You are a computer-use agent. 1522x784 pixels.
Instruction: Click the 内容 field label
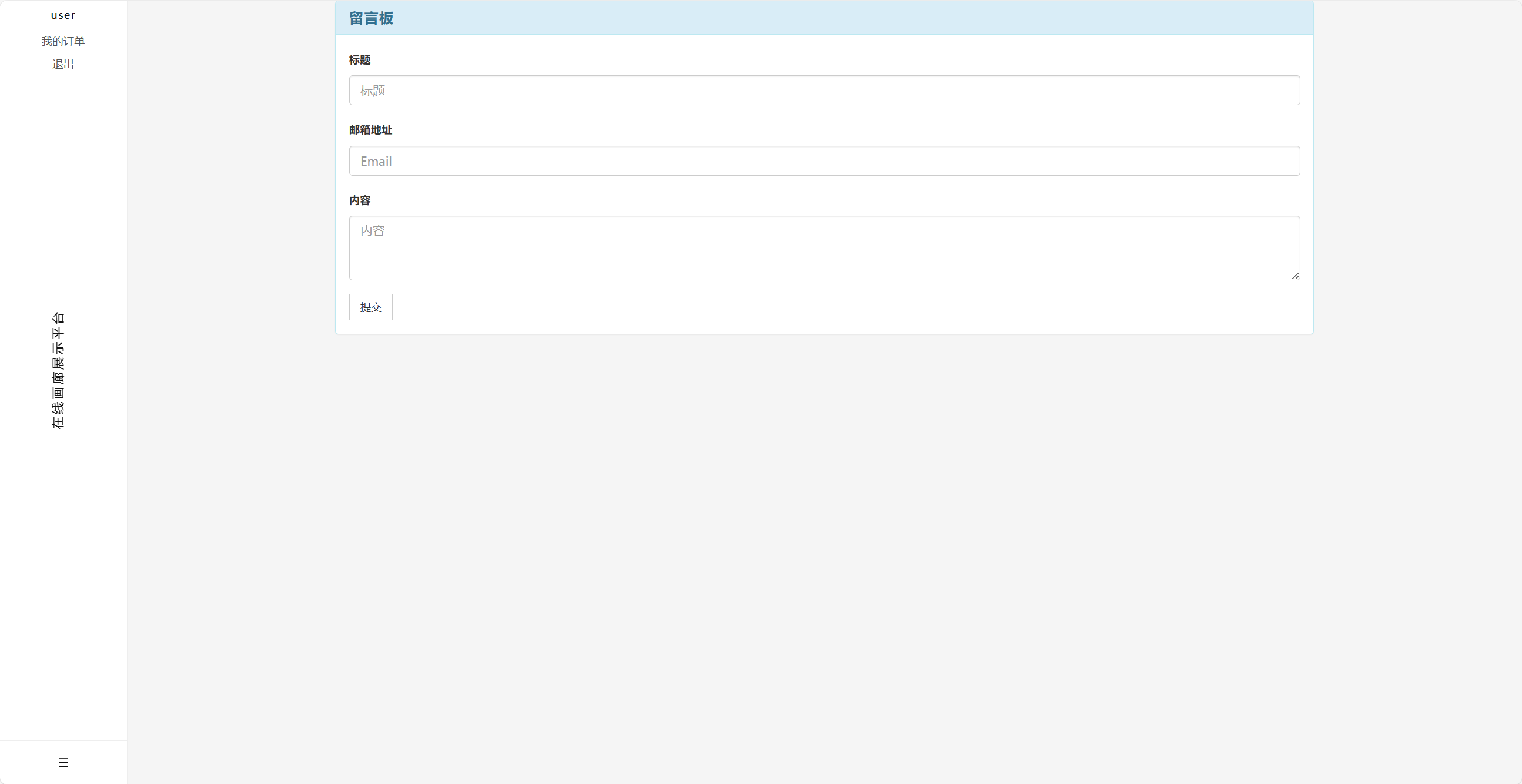click(359, 200)
